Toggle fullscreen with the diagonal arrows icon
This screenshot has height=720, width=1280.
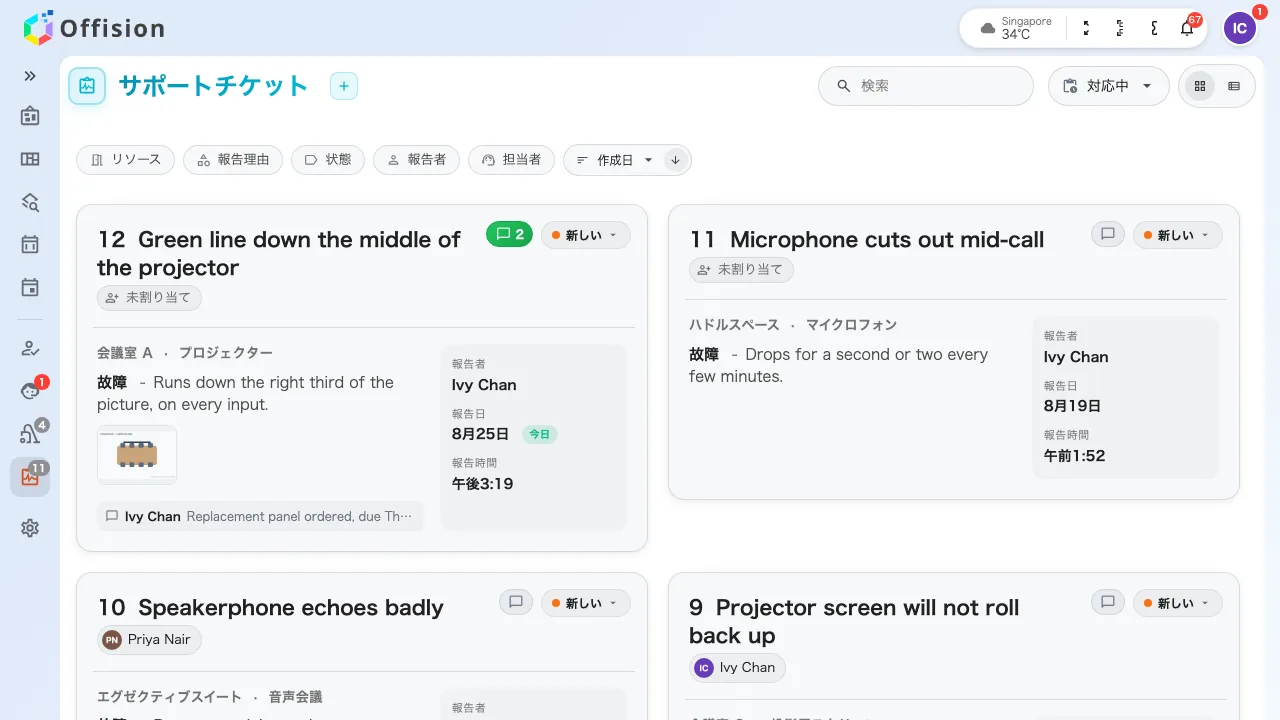click(x=1087, y=28)
